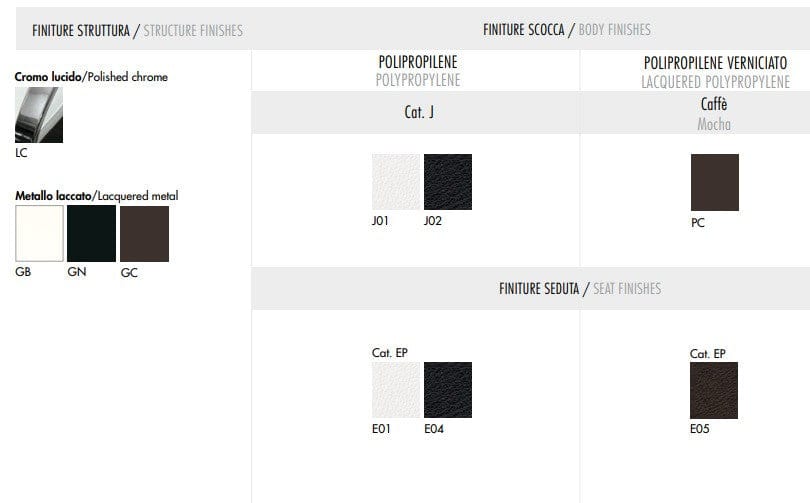Select the black J02 polypropylene swatch
Screen dimensions: 810x503
pyautogui.click(x=448, y=182)
